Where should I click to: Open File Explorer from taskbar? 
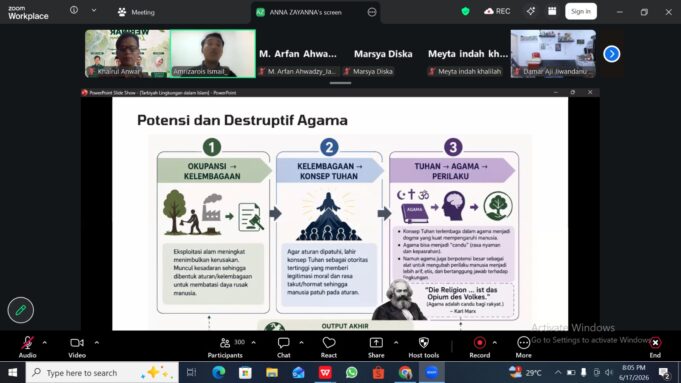pos(272,373)
